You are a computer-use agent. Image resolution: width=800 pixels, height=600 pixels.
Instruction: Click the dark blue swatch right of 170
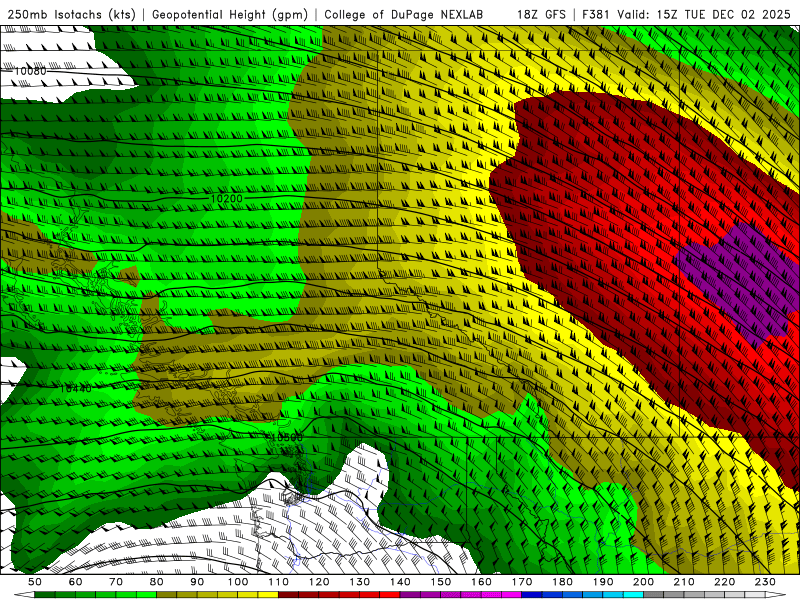click(x=532, y=595)
